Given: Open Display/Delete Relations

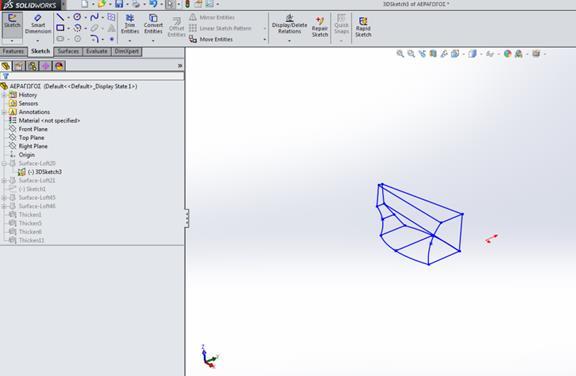Looking at the screenshot, I should (289, 24).
